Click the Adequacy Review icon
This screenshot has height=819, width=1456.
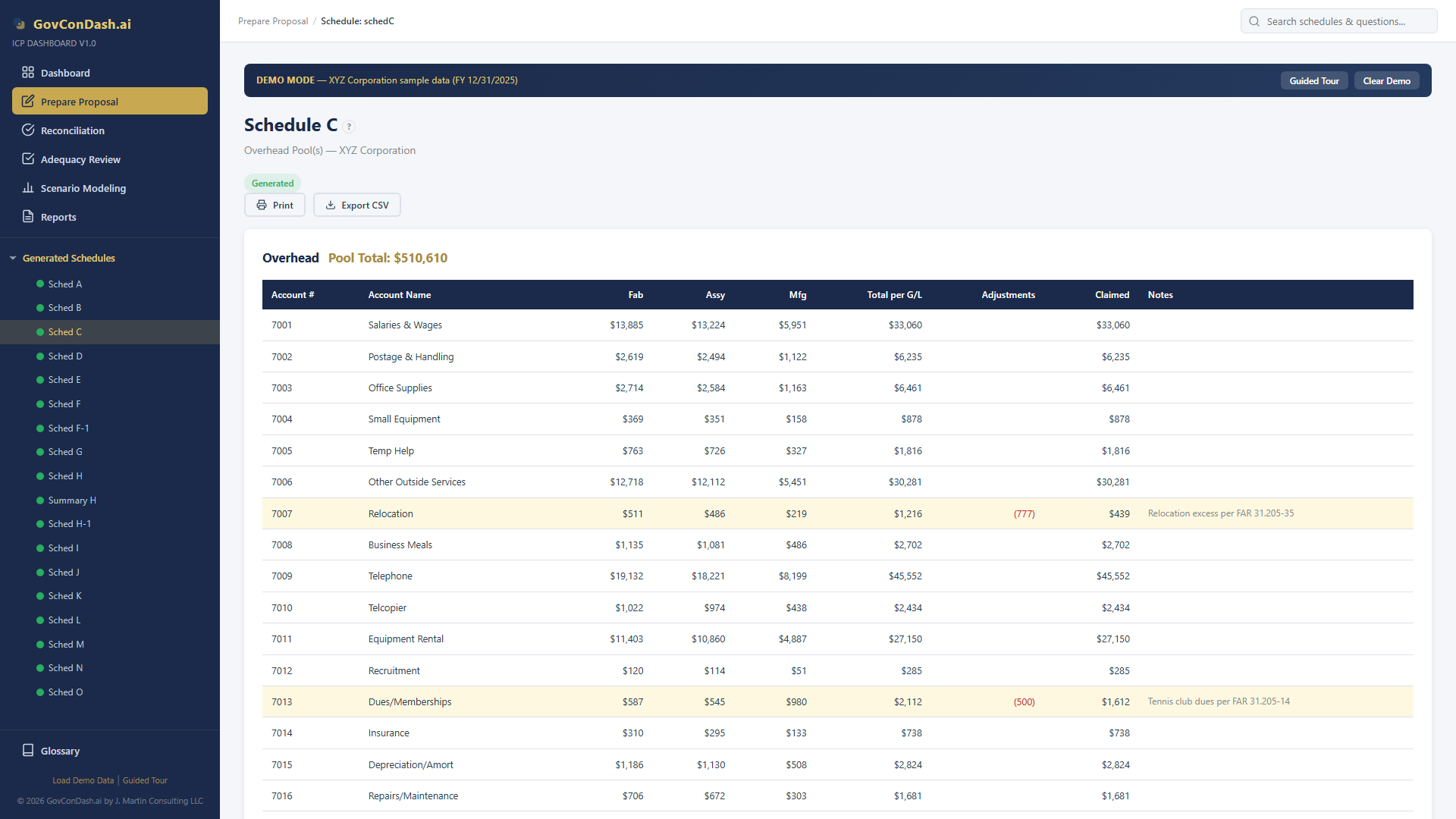pos(28,159)
